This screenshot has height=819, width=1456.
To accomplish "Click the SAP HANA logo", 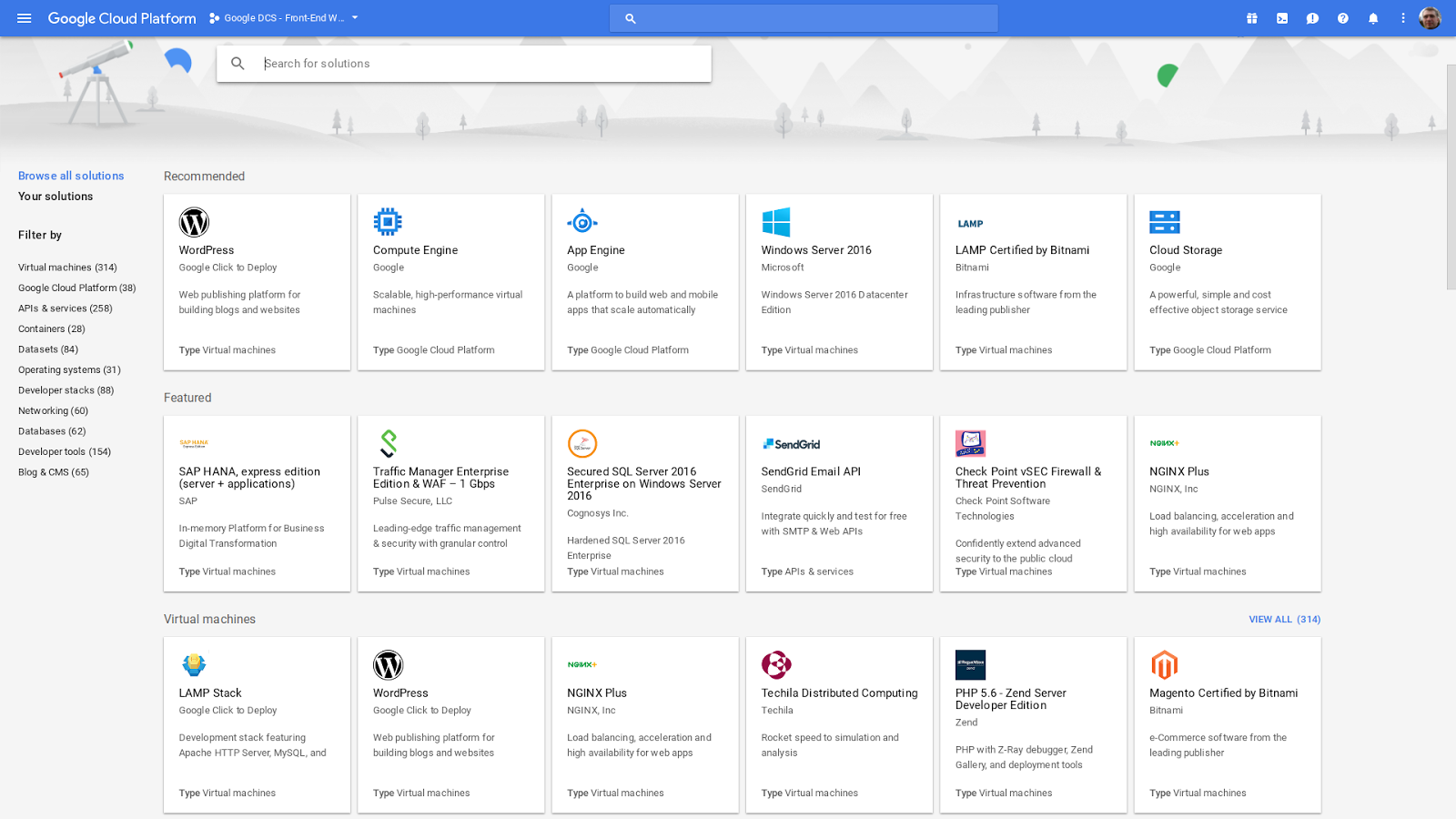I will [194, 443].
